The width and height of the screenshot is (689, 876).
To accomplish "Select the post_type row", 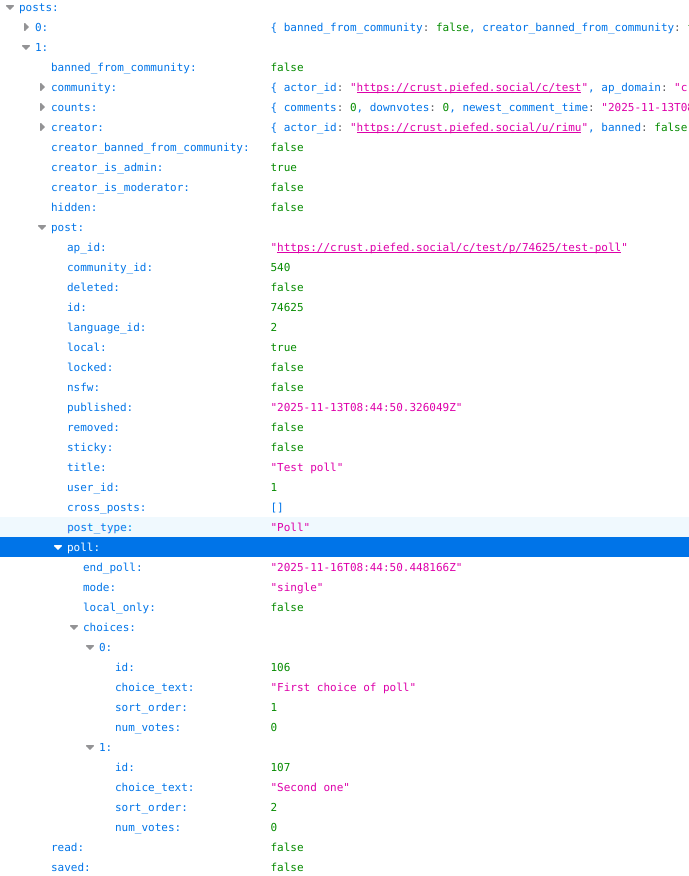I will pos(100,527).
